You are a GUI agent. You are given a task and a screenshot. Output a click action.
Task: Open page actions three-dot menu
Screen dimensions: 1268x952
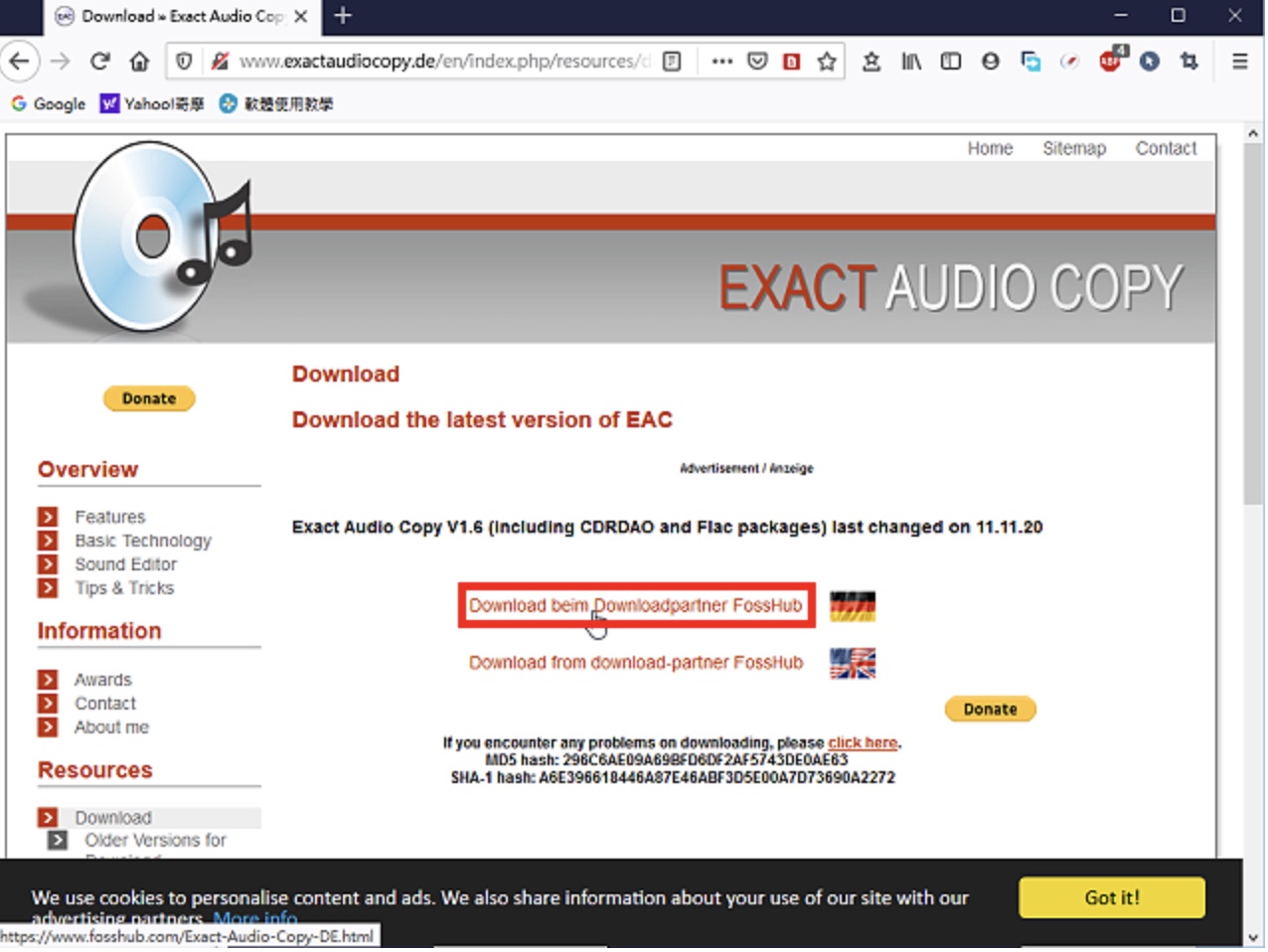point(722,62)
